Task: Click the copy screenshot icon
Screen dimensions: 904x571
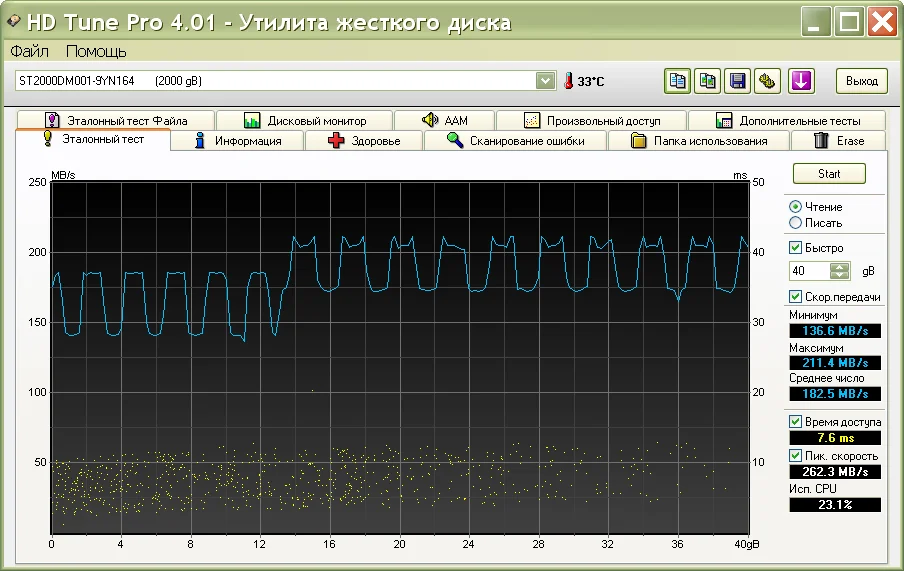Action: coord(708,81)
